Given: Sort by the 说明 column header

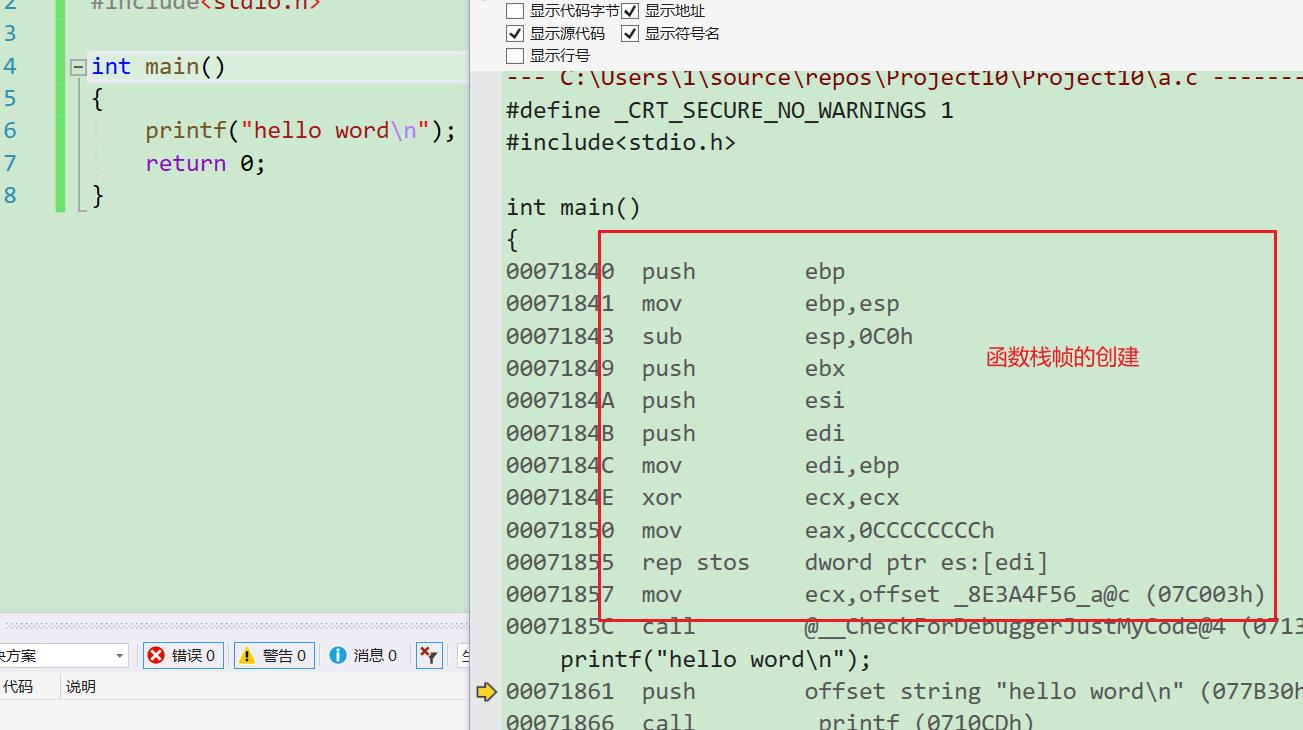Looking at the screenshot, I should (81, 687).
